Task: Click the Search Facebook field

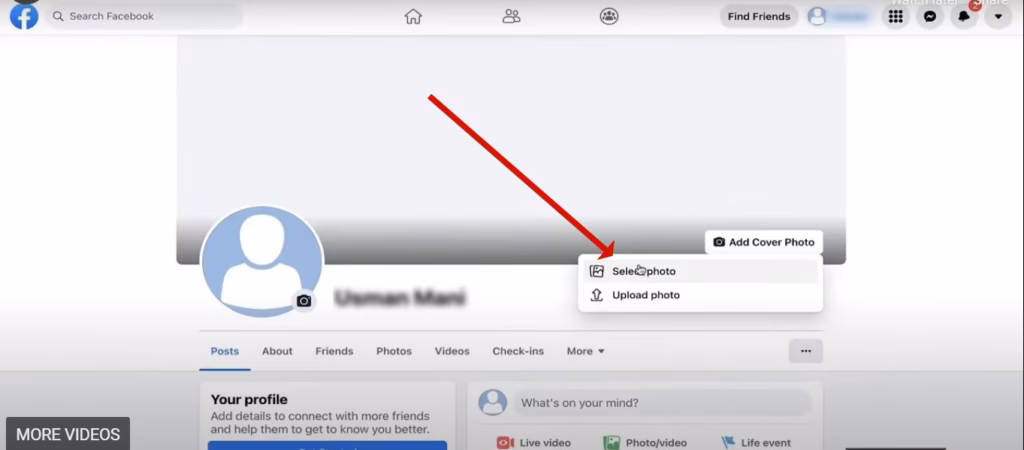Action: 144,16
